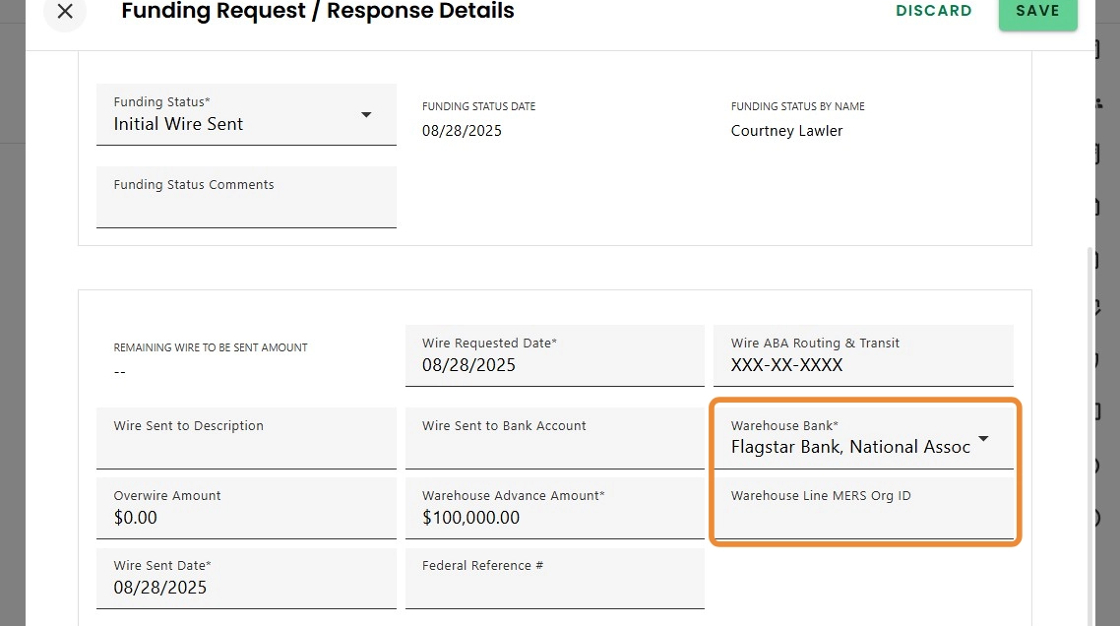The image size is (1120, 626).
Task: Open the Funding Status dropdown arrow
Action: click(x=366, y=115)
